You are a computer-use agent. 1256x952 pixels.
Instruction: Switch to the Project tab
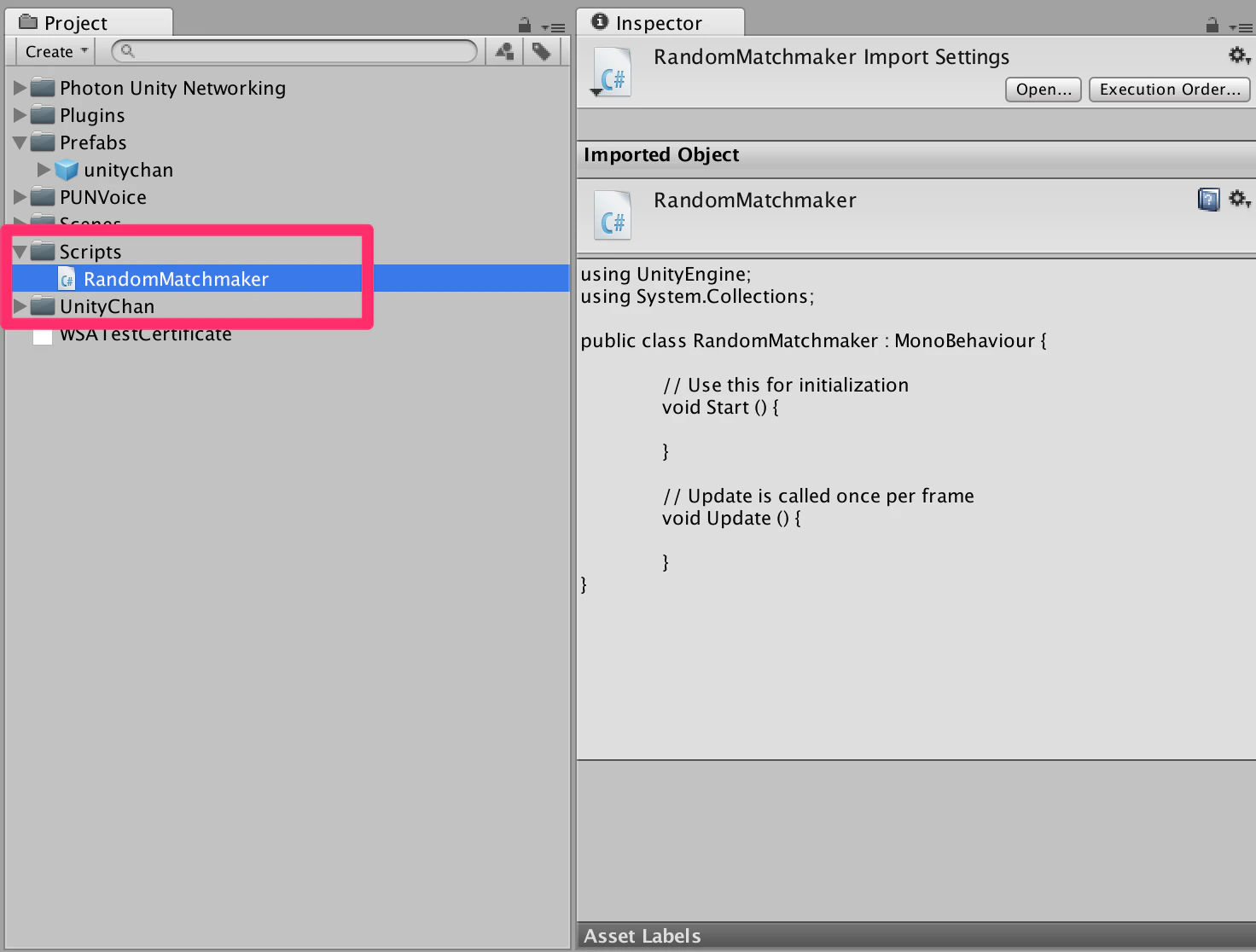coord(89,22)
